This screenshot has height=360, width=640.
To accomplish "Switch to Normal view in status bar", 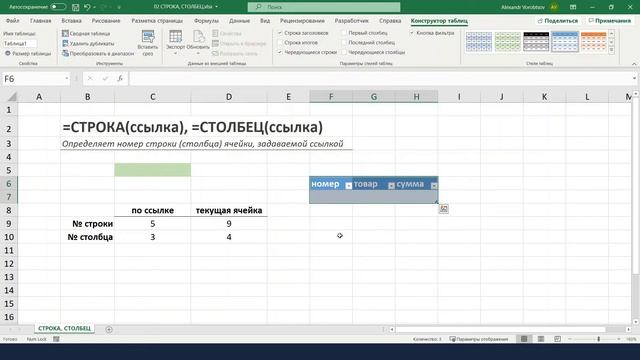I will coord(524,339).
